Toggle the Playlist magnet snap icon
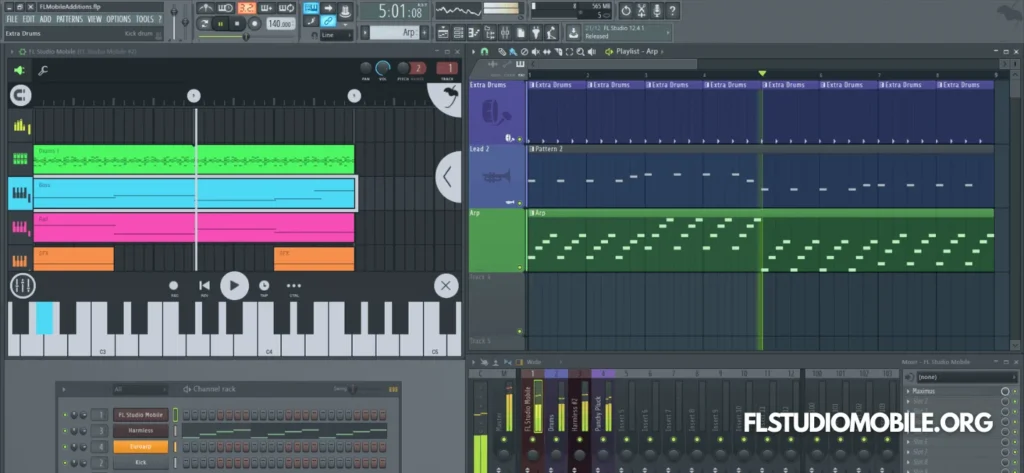This screenshot has height=473, width=1024. 484,52
